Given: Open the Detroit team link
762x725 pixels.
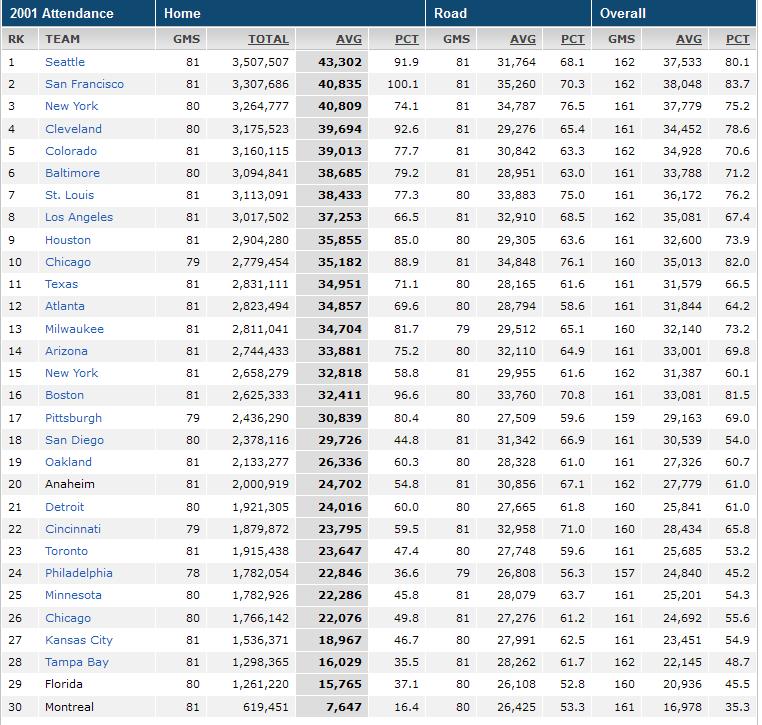Looking at the screenshot, I should tap(64, 507).
